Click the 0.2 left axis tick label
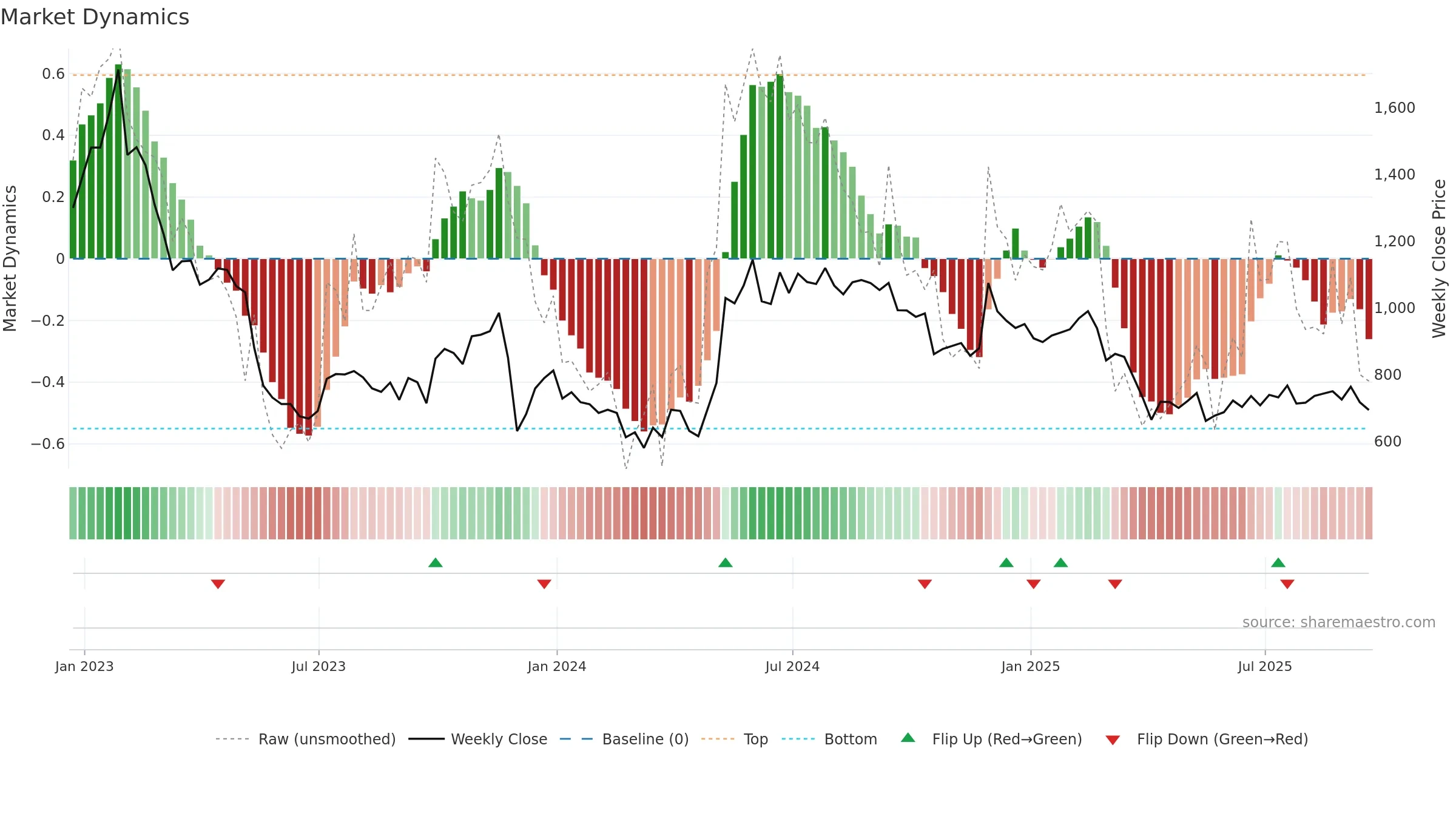Screen dimensions: 1456x819 [x=53, y=197]
